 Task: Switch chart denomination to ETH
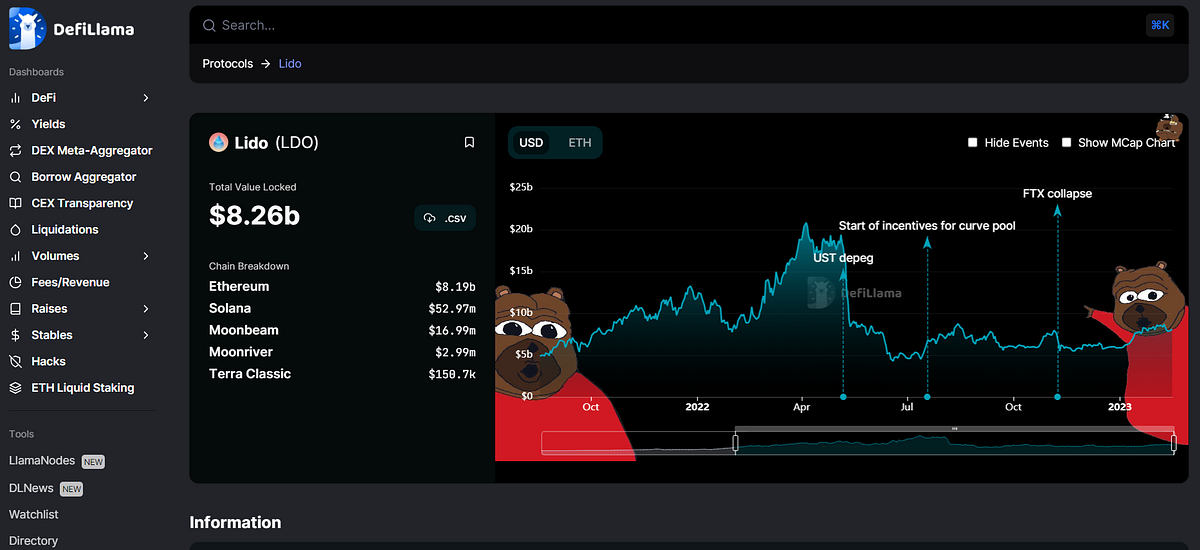[x=580, y=143]
